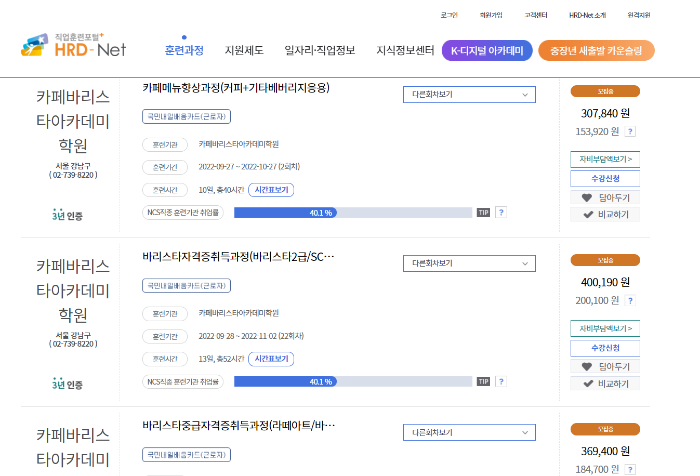Click 모집중 badge above 369,400 원
The image size is (700, 476).
click(605, 429)
